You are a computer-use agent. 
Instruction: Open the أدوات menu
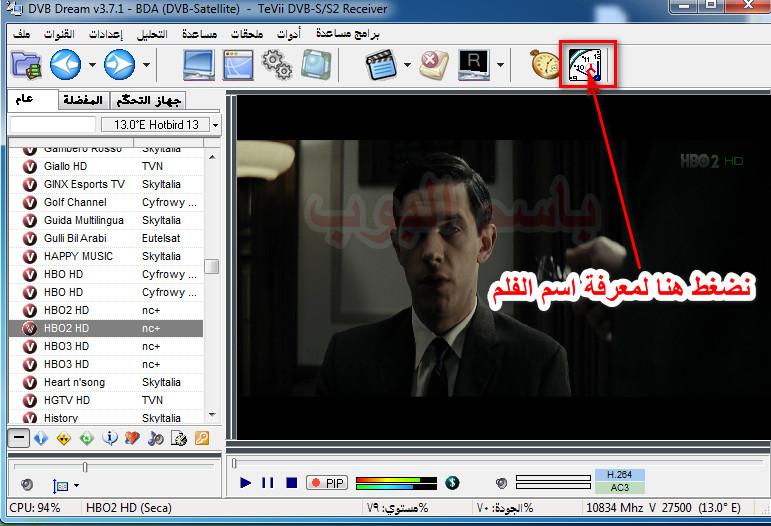point(289,34)
